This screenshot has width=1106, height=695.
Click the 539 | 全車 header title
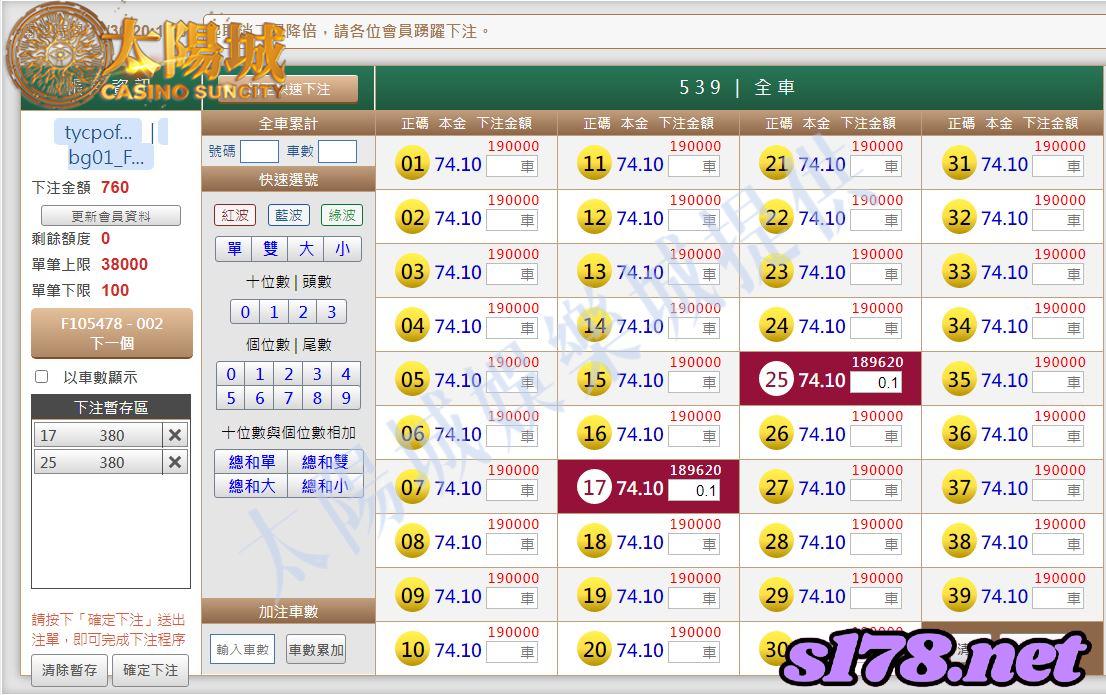click(x=737, y=87)
